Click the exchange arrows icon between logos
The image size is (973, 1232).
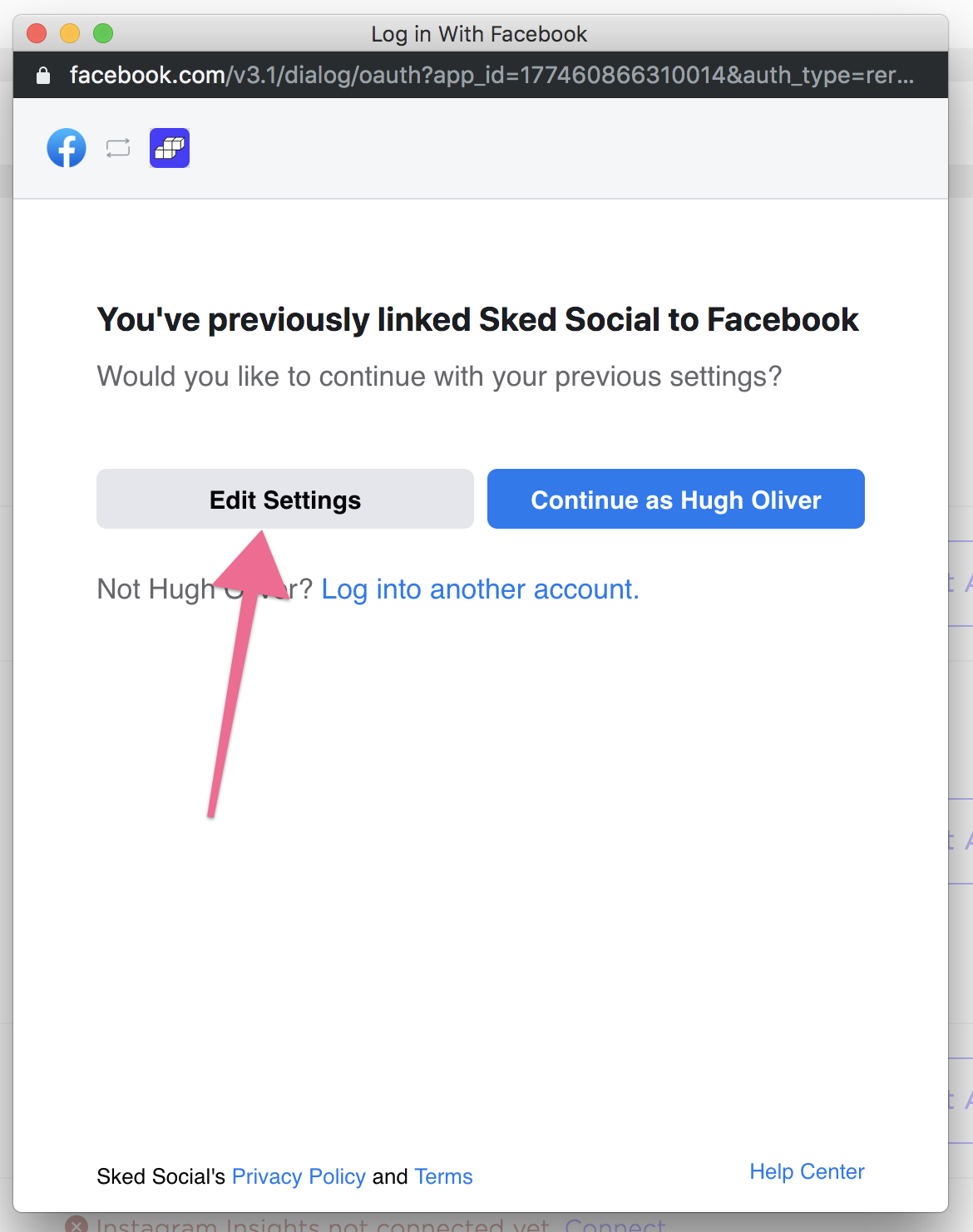(x=118, y=148)
